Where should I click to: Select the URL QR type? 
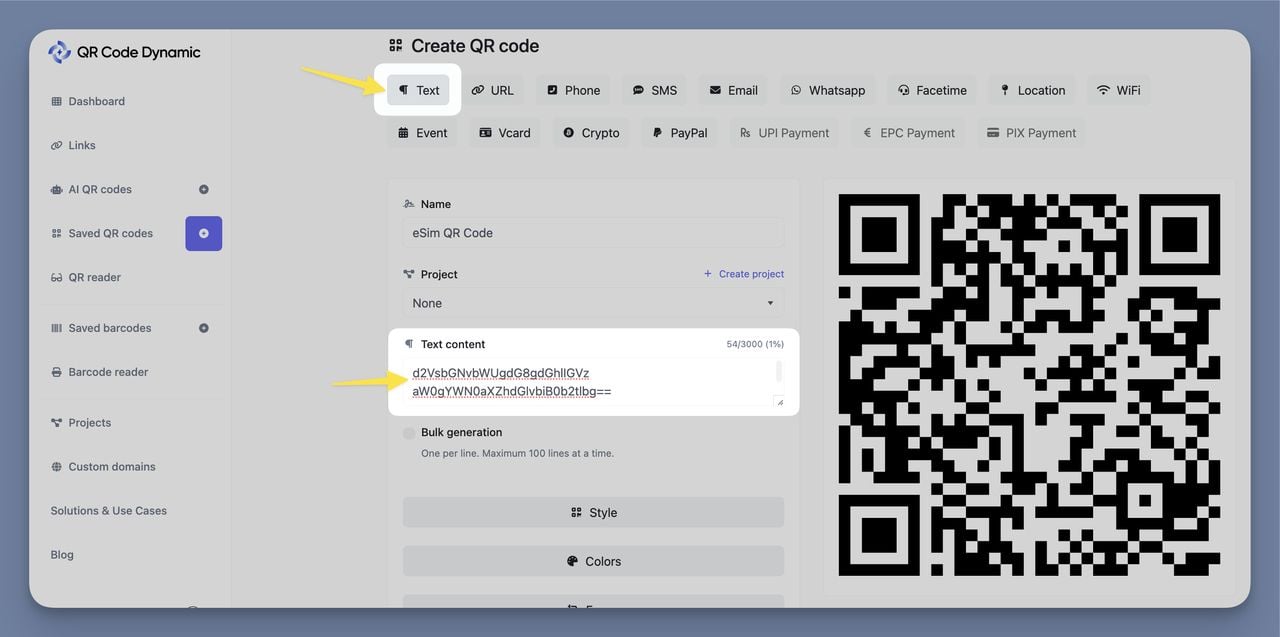pyautogui.click(x=492, y=90)
